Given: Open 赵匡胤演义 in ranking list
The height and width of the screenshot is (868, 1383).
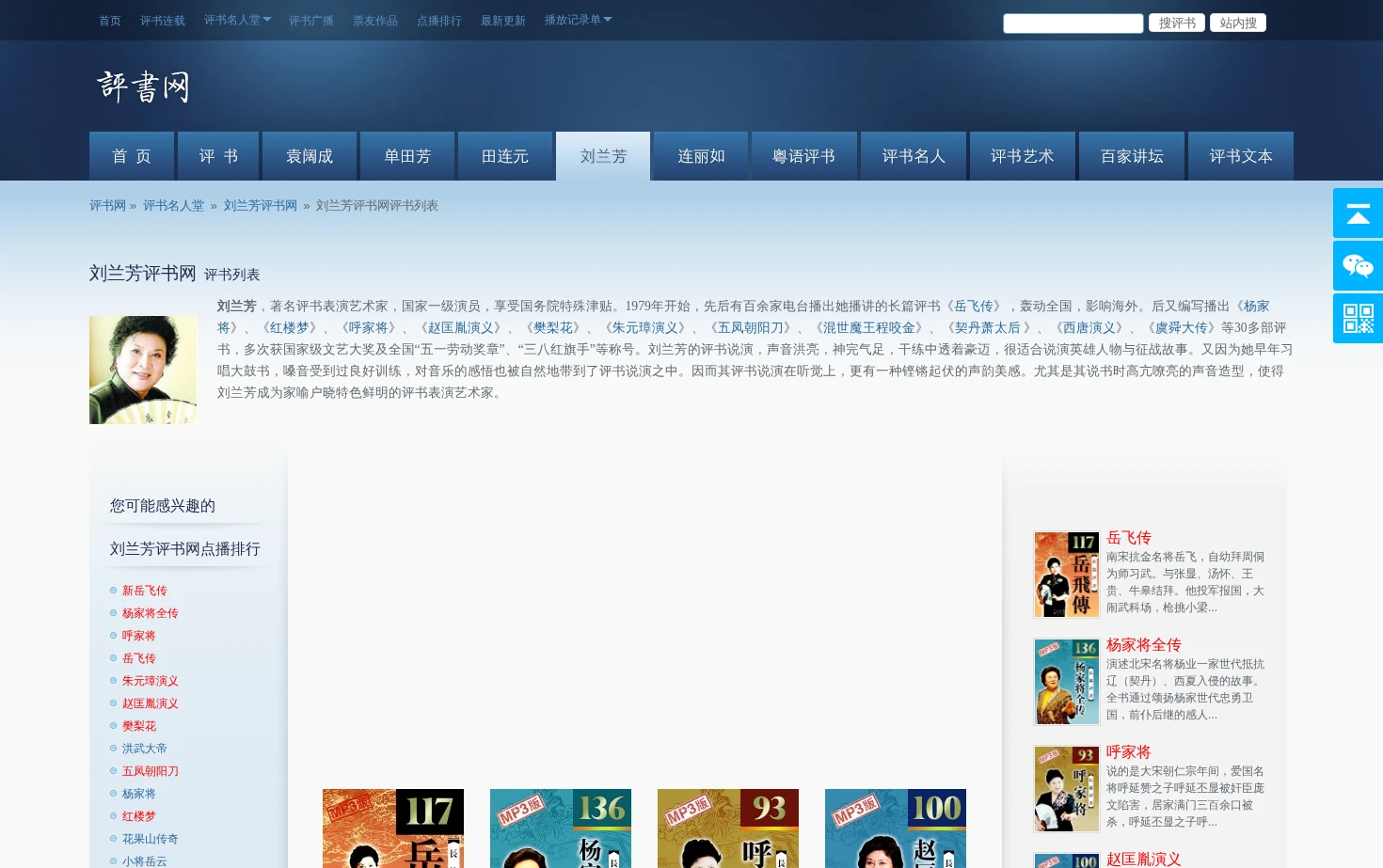Looking at the screenshot, I should coord(150,703).
